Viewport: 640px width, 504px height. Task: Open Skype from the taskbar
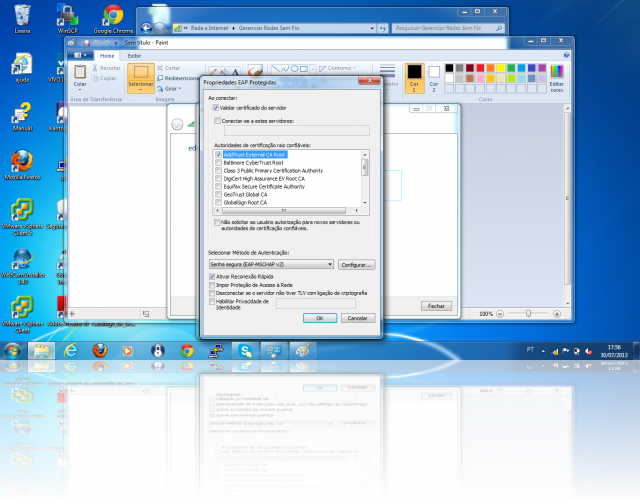tap(245, 351)
